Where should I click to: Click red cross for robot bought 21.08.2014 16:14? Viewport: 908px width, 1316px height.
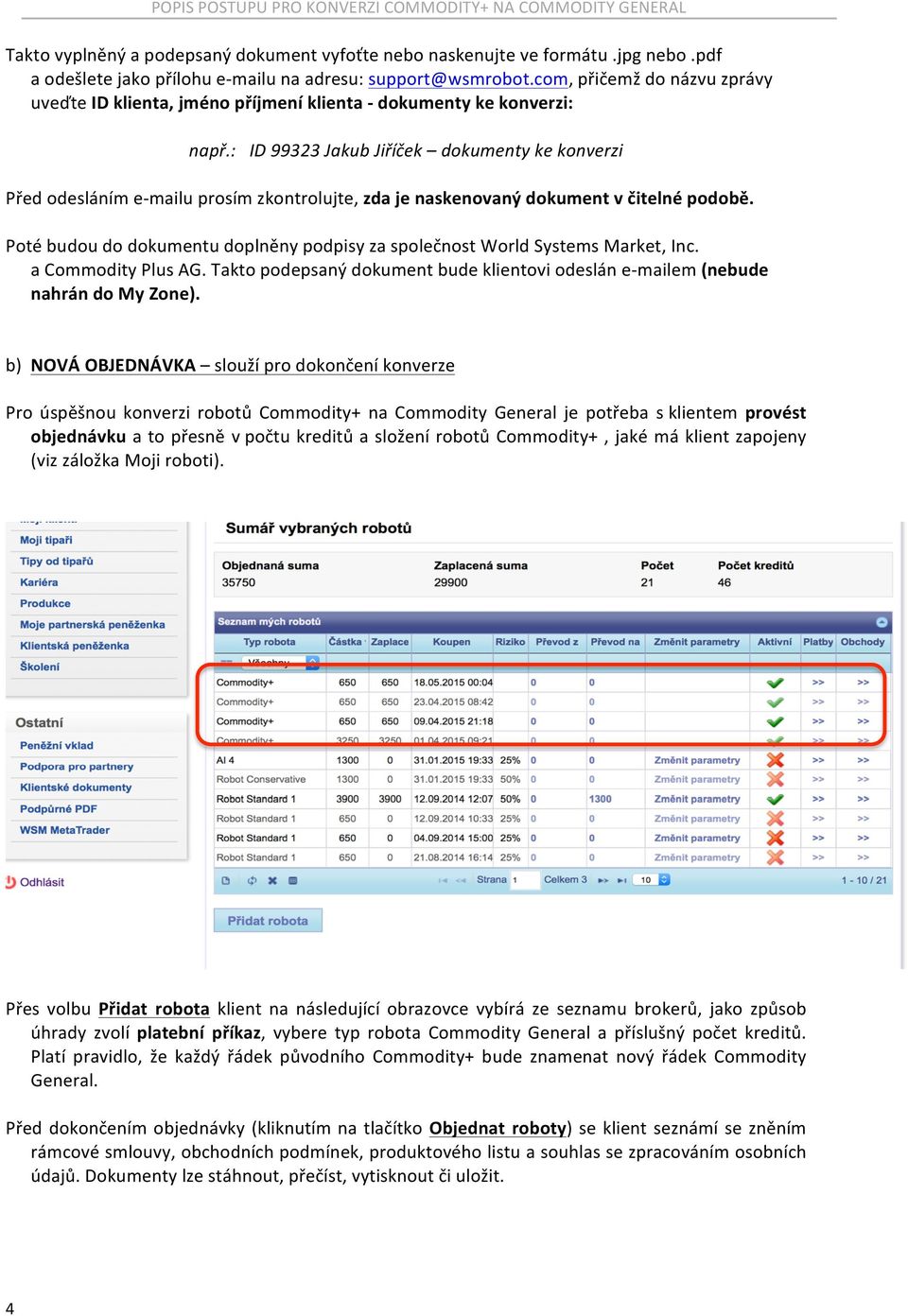pyautogui.click(x=776, y=857)
